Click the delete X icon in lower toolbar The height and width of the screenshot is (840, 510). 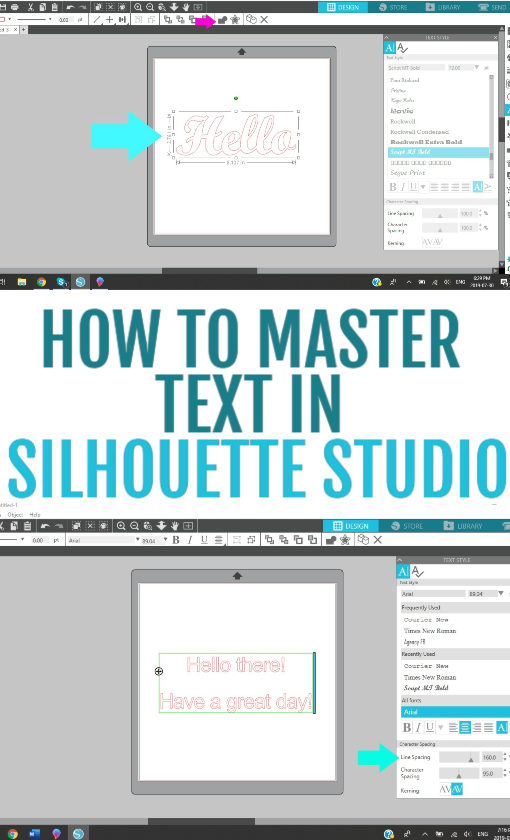tap(378, 540)
